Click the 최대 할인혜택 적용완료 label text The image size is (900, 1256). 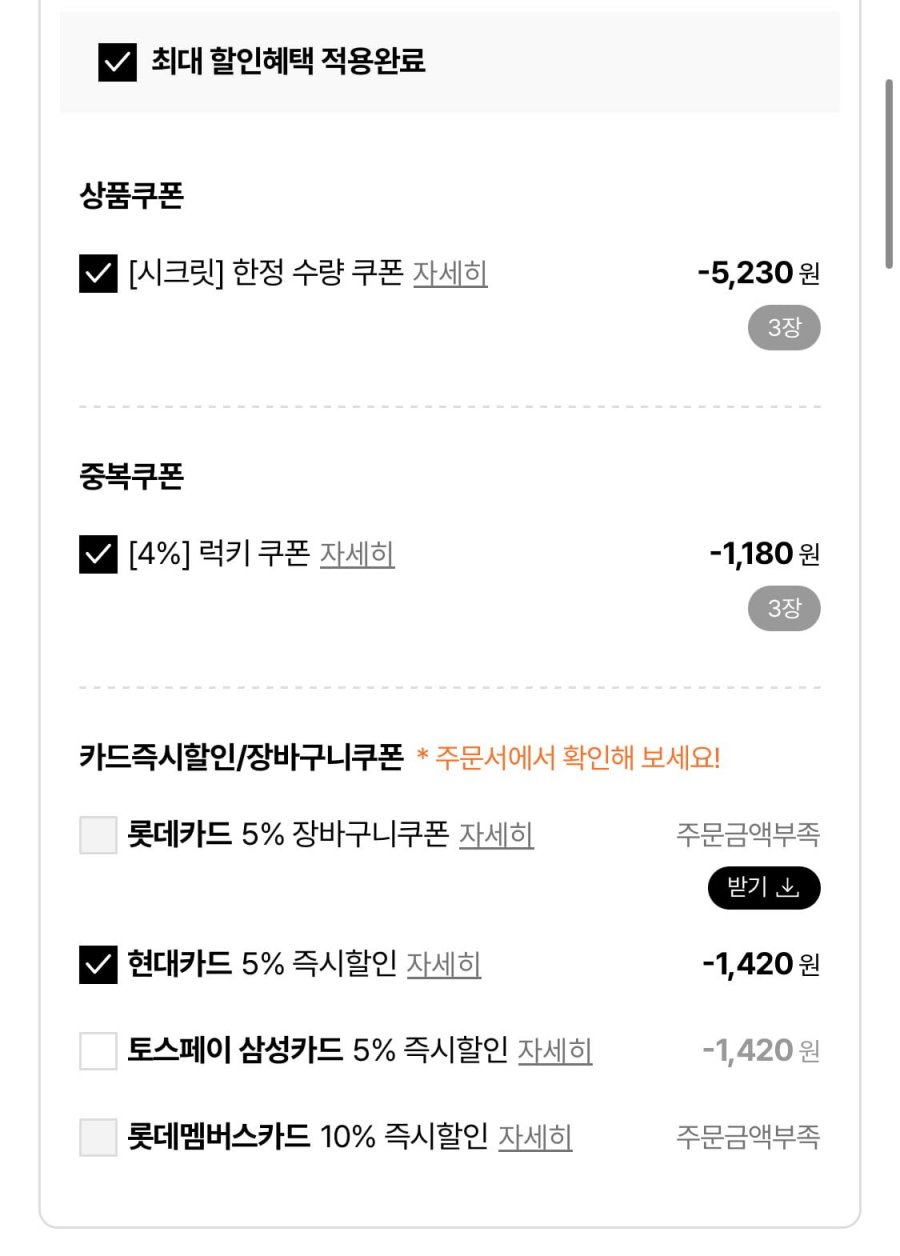pyautogui.click(x=288, y=62)
